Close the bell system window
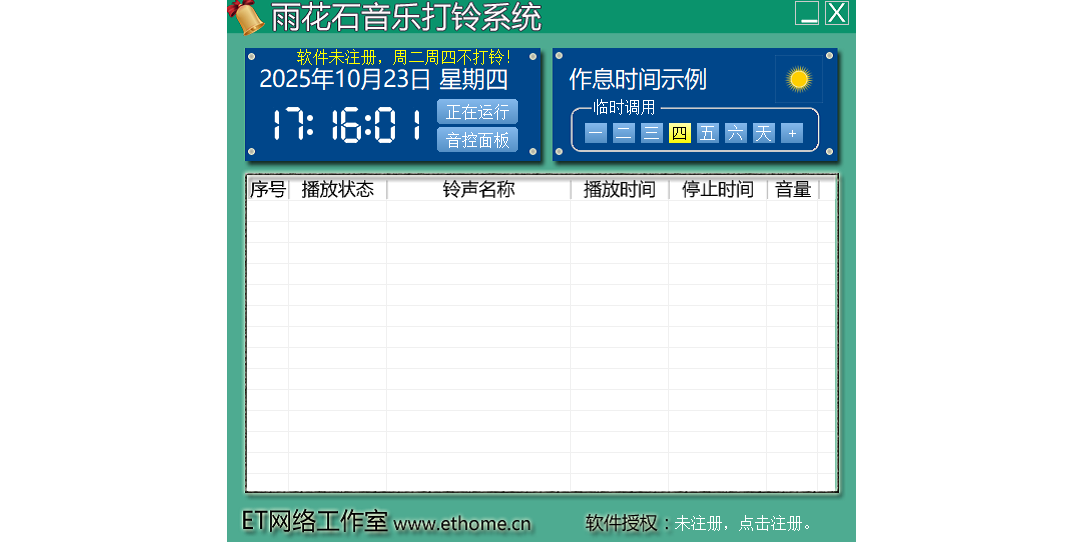 (x=837, y=13)
